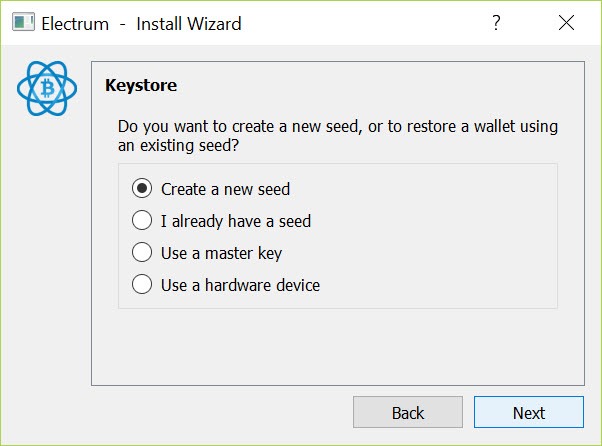
Task: Choose the I already have a seed radio
Action: coord(142,220)
